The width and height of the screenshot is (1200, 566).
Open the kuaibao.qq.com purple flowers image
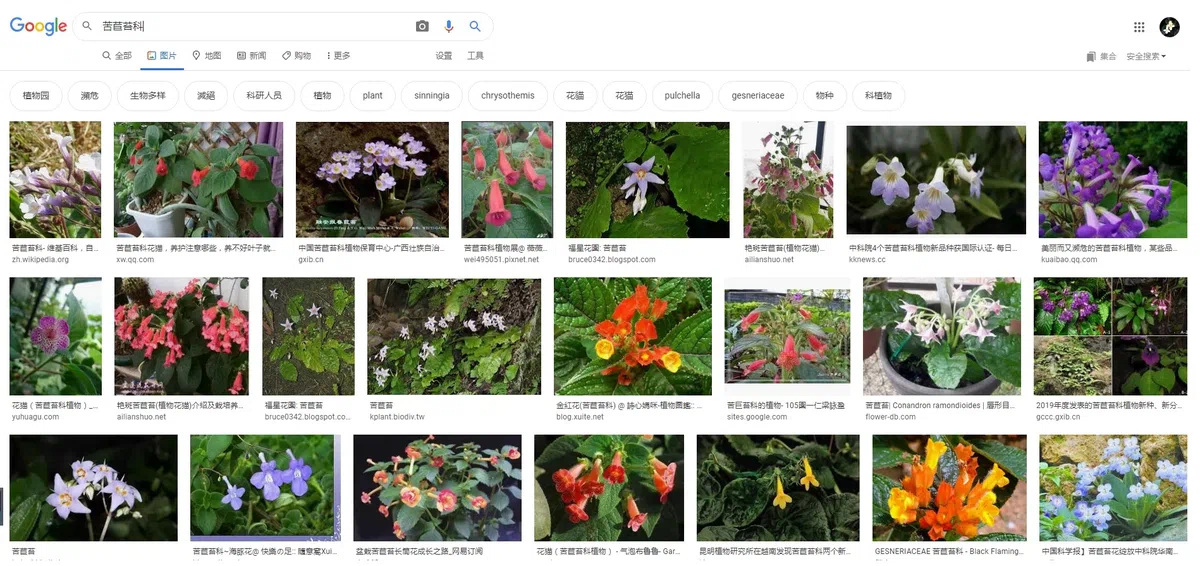click(1114, 179)
